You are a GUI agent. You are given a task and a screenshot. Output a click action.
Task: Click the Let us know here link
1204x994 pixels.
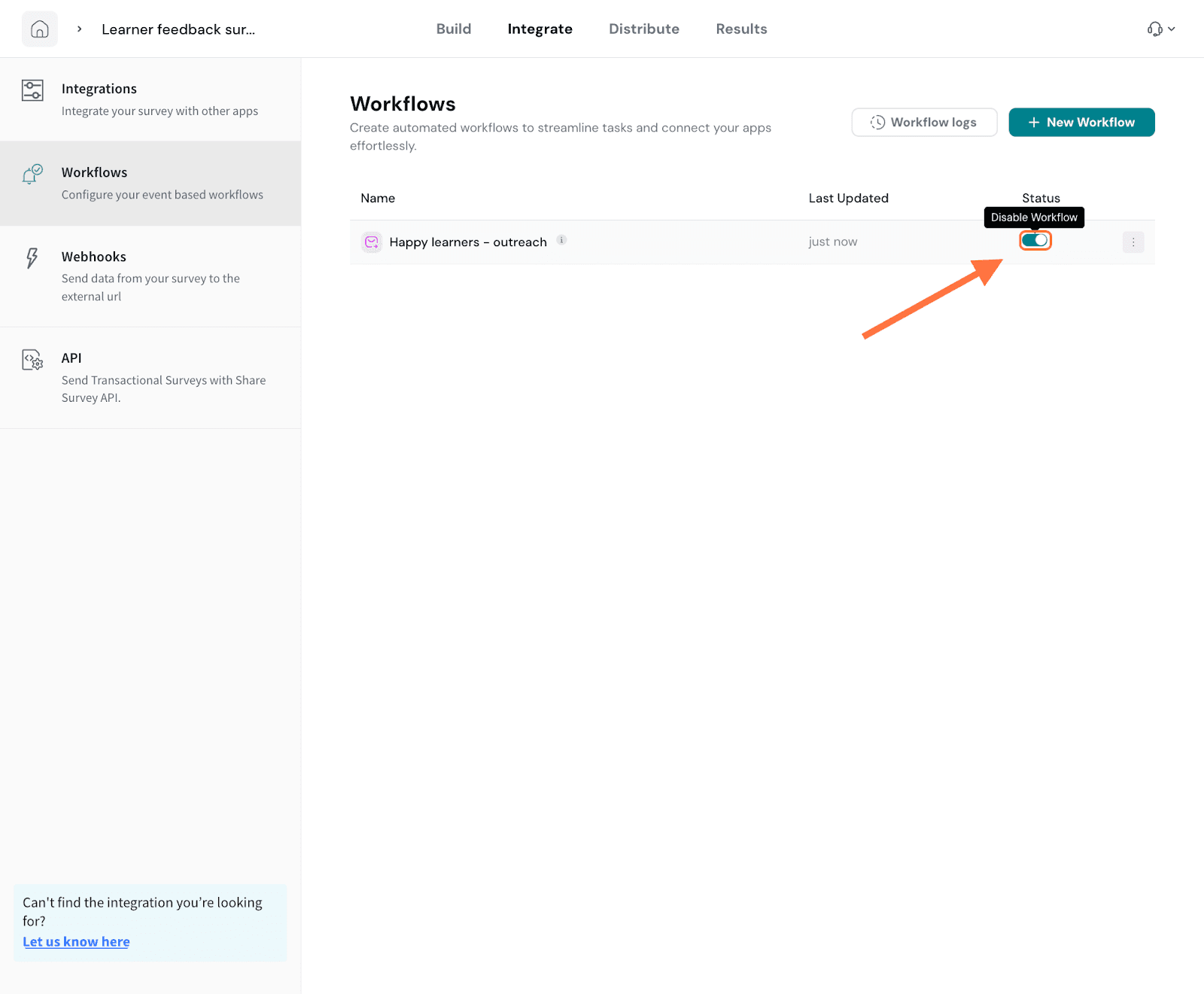76,941
